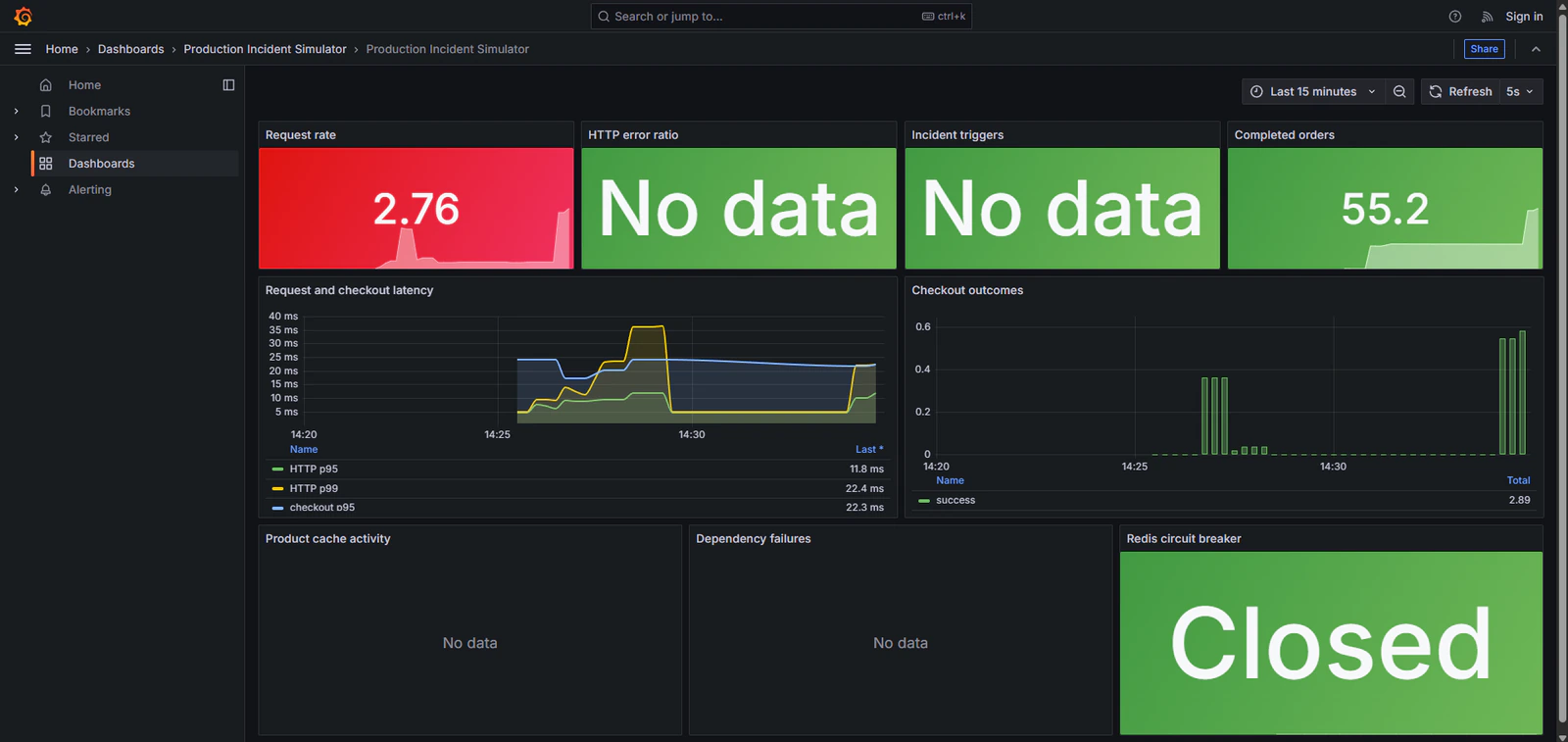Expand the Starred section chevron
The width and height of the screenshot is (1568, 742).
[x=16, y=137]
